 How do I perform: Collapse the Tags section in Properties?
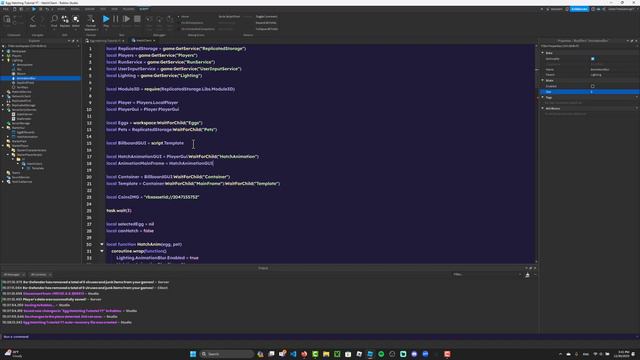tap(543, 98)
